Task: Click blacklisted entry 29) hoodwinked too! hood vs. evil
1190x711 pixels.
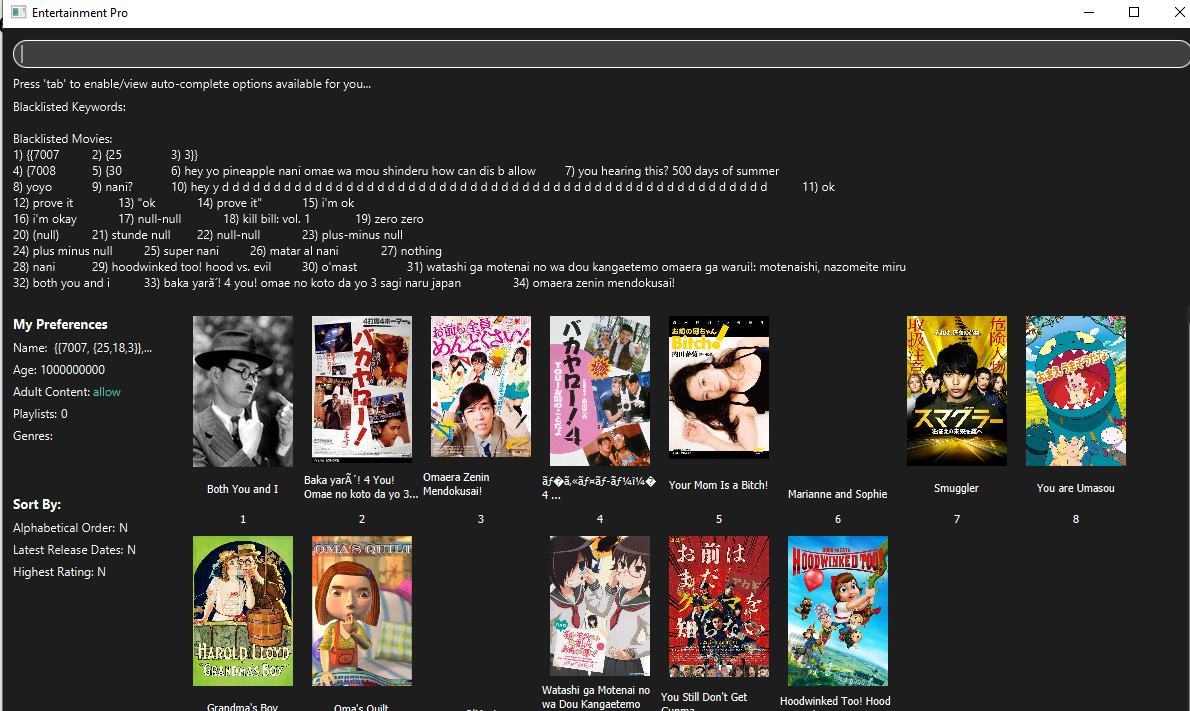Action: (x=181, y=267)
